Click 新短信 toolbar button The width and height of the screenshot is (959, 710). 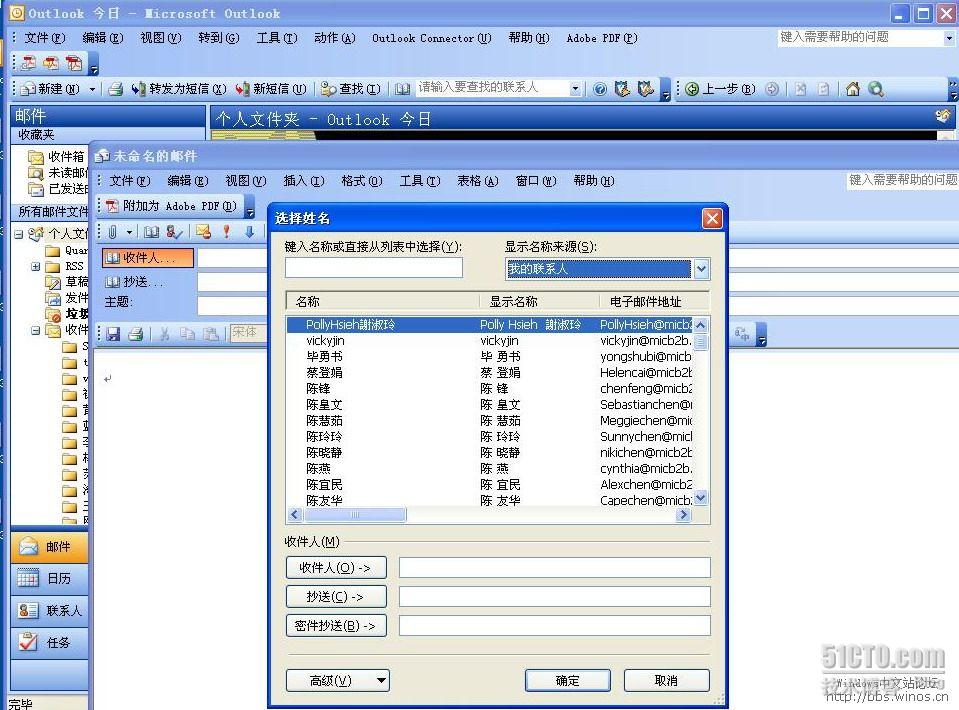click(272, 89)
